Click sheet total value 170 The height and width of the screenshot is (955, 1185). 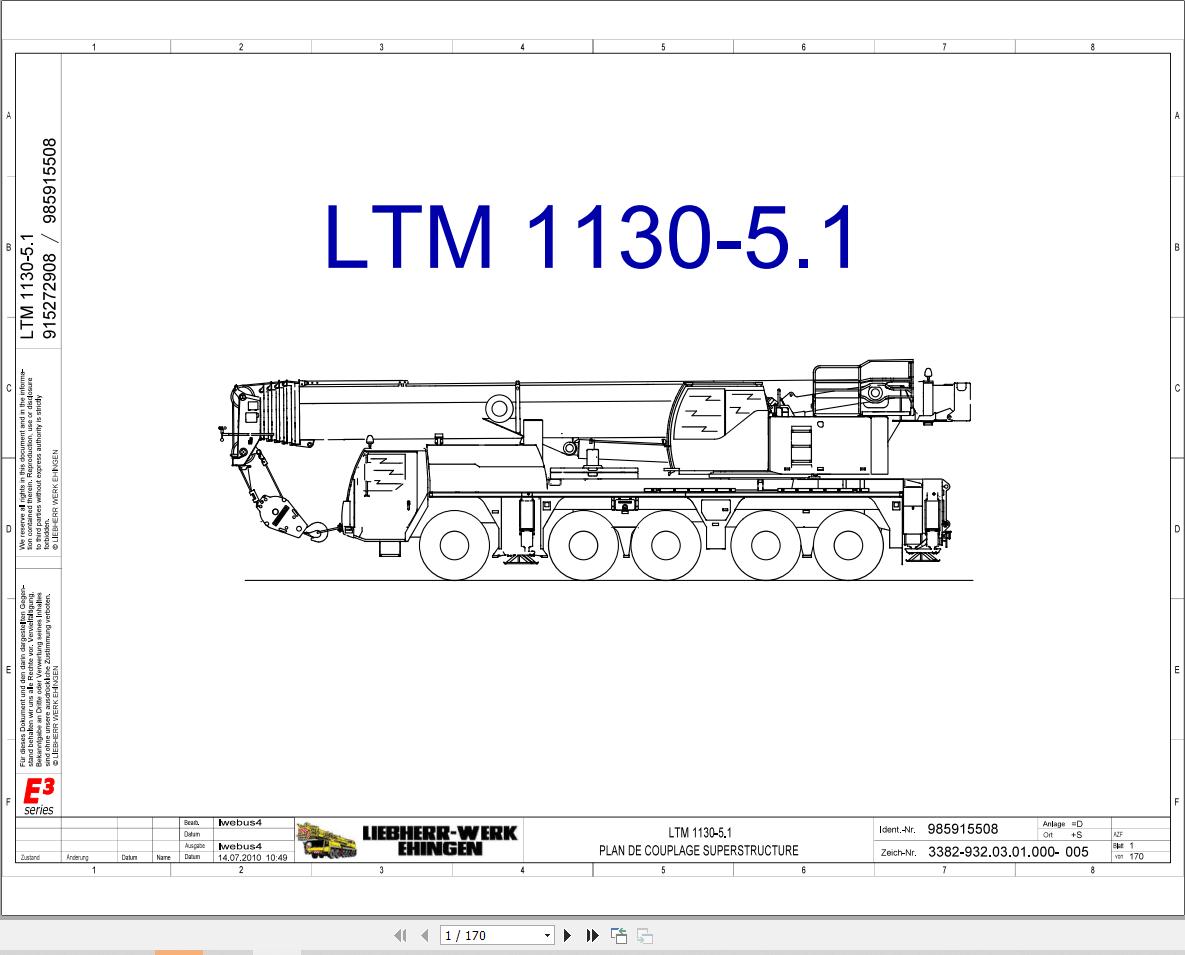1137,856
